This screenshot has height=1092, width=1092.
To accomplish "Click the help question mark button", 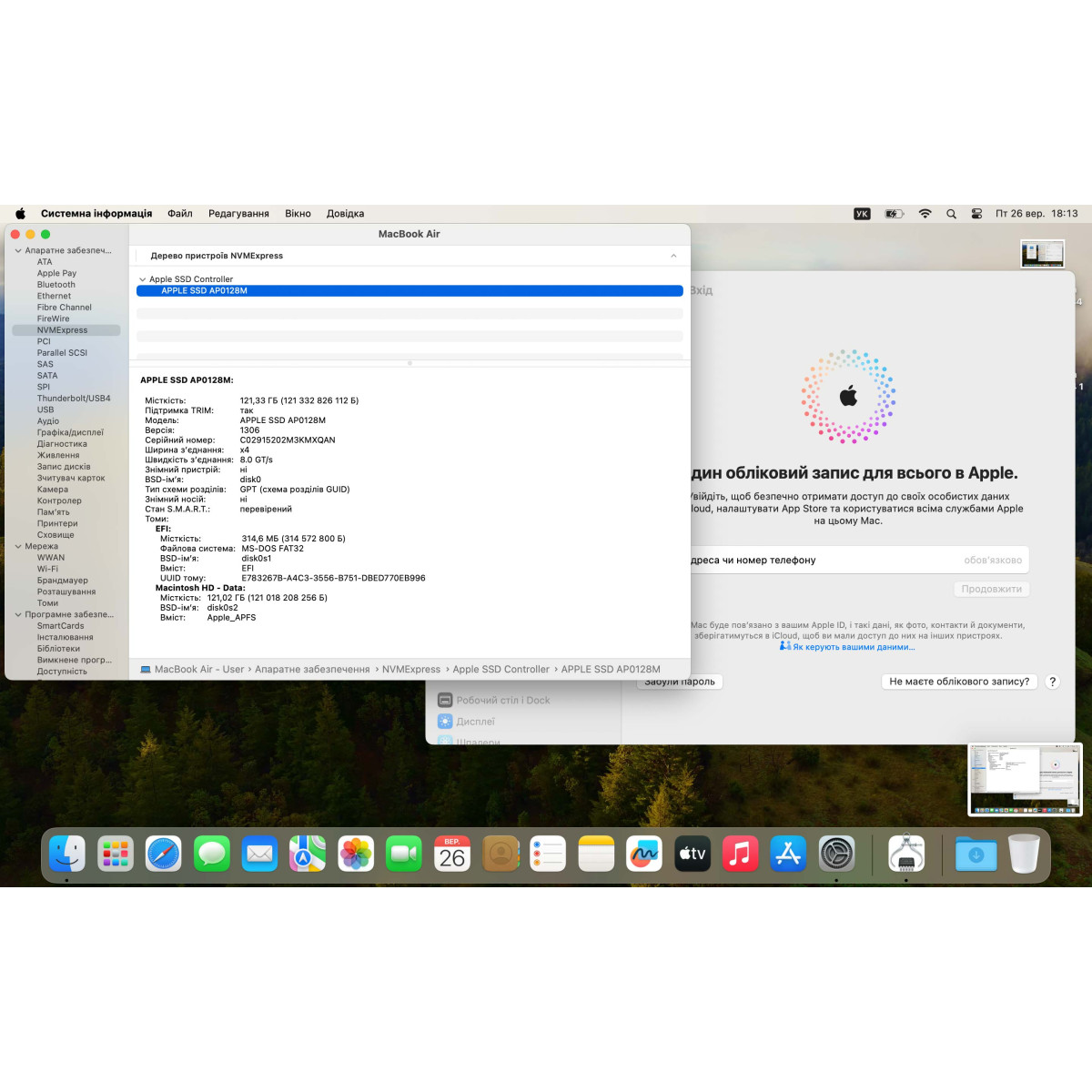I will (1053, 682).
